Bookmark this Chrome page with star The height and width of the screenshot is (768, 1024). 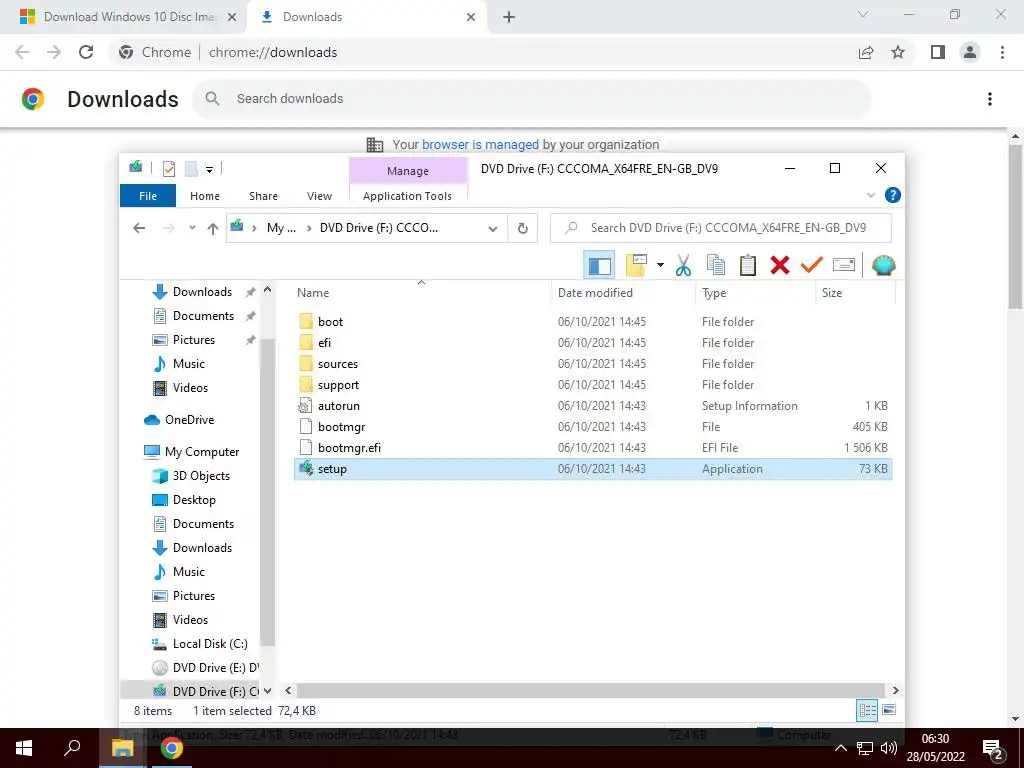point(898,52)
